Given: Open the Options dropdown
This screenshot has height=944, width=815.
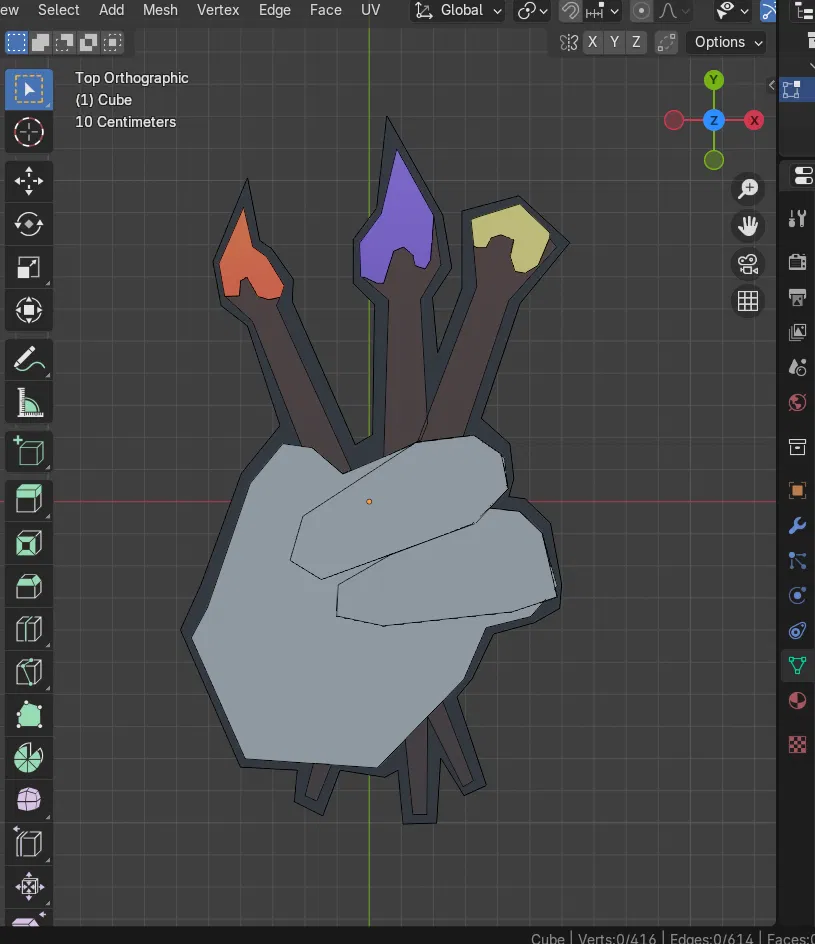Looking at the screenshot, I should pyautogui.click(x=728, y=42).
